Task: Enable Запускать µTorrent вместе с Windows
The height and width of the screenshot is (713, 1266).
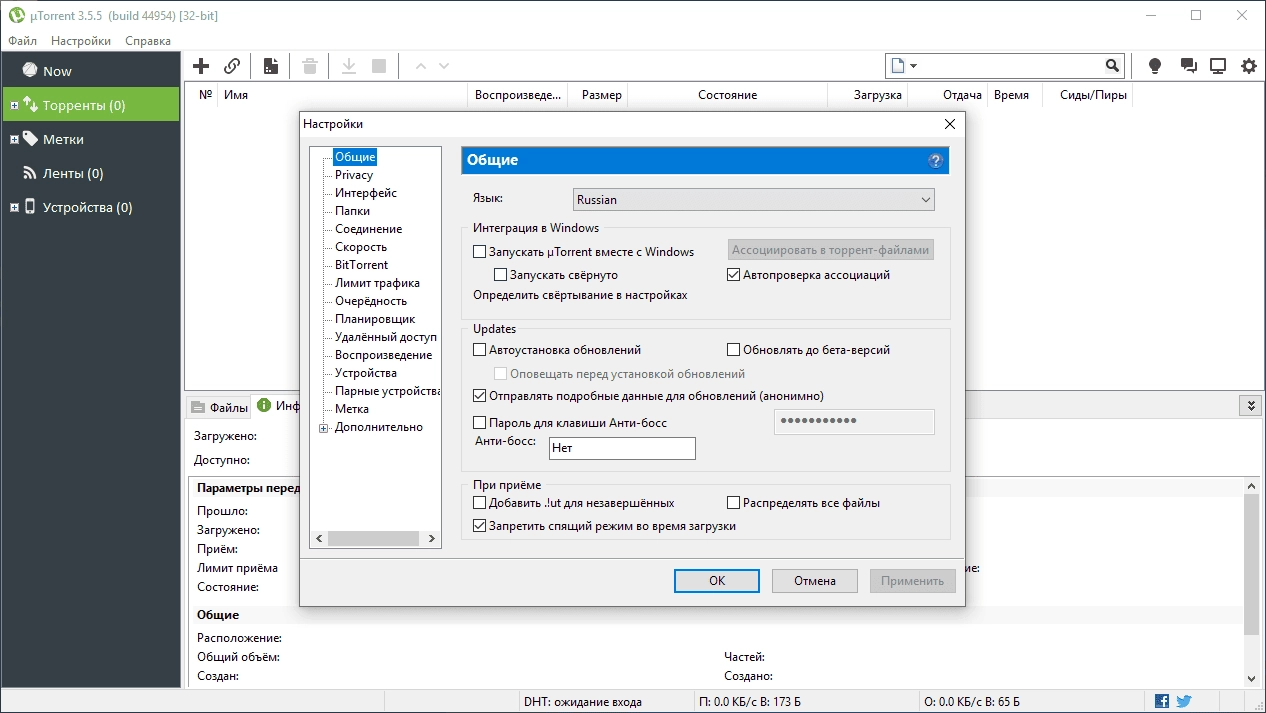Action: coord(479,252)
